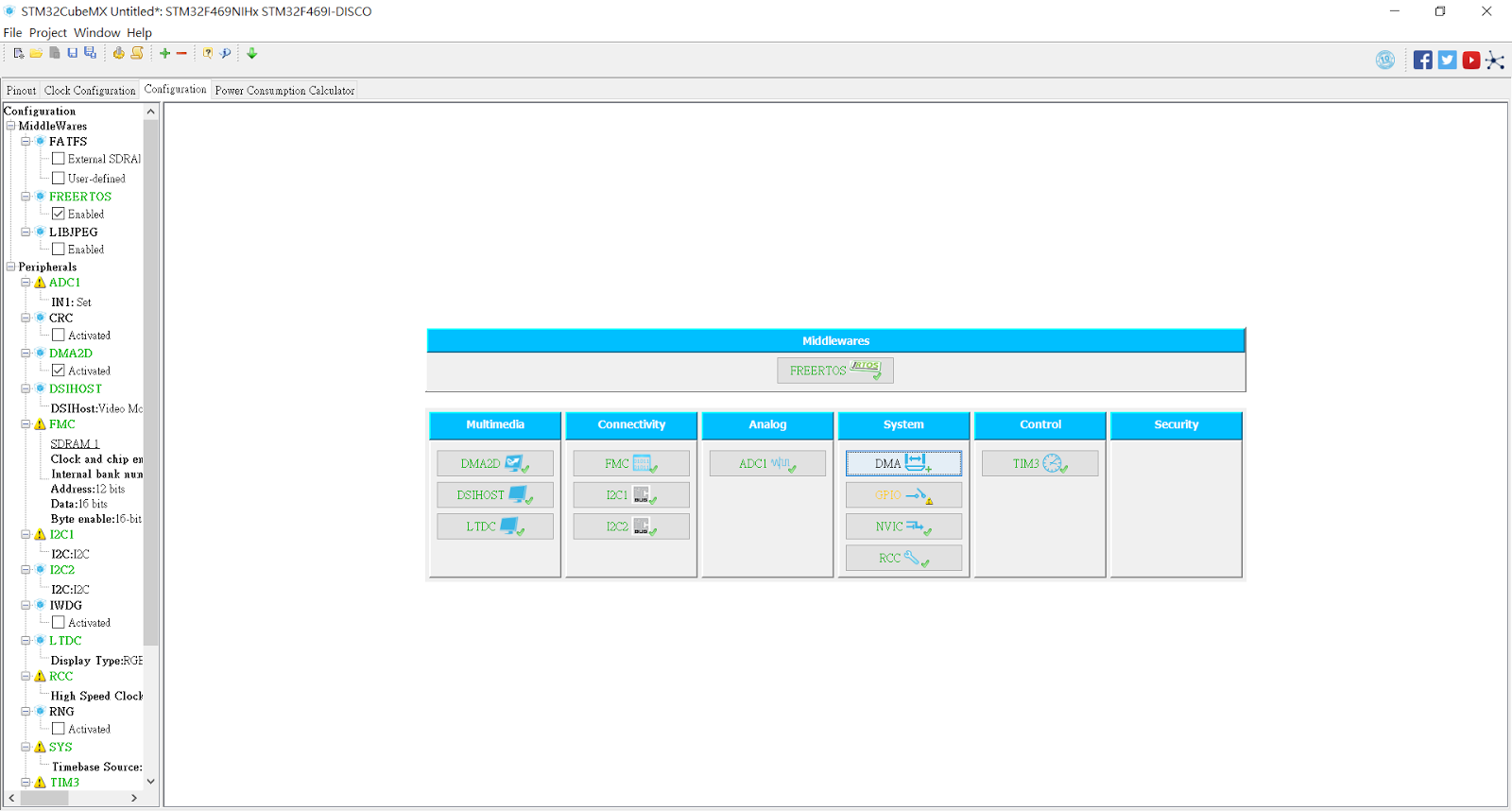Click the green plus toolbar icon
The width and height of the screenshot is (1512, 811).
point(164,54)
